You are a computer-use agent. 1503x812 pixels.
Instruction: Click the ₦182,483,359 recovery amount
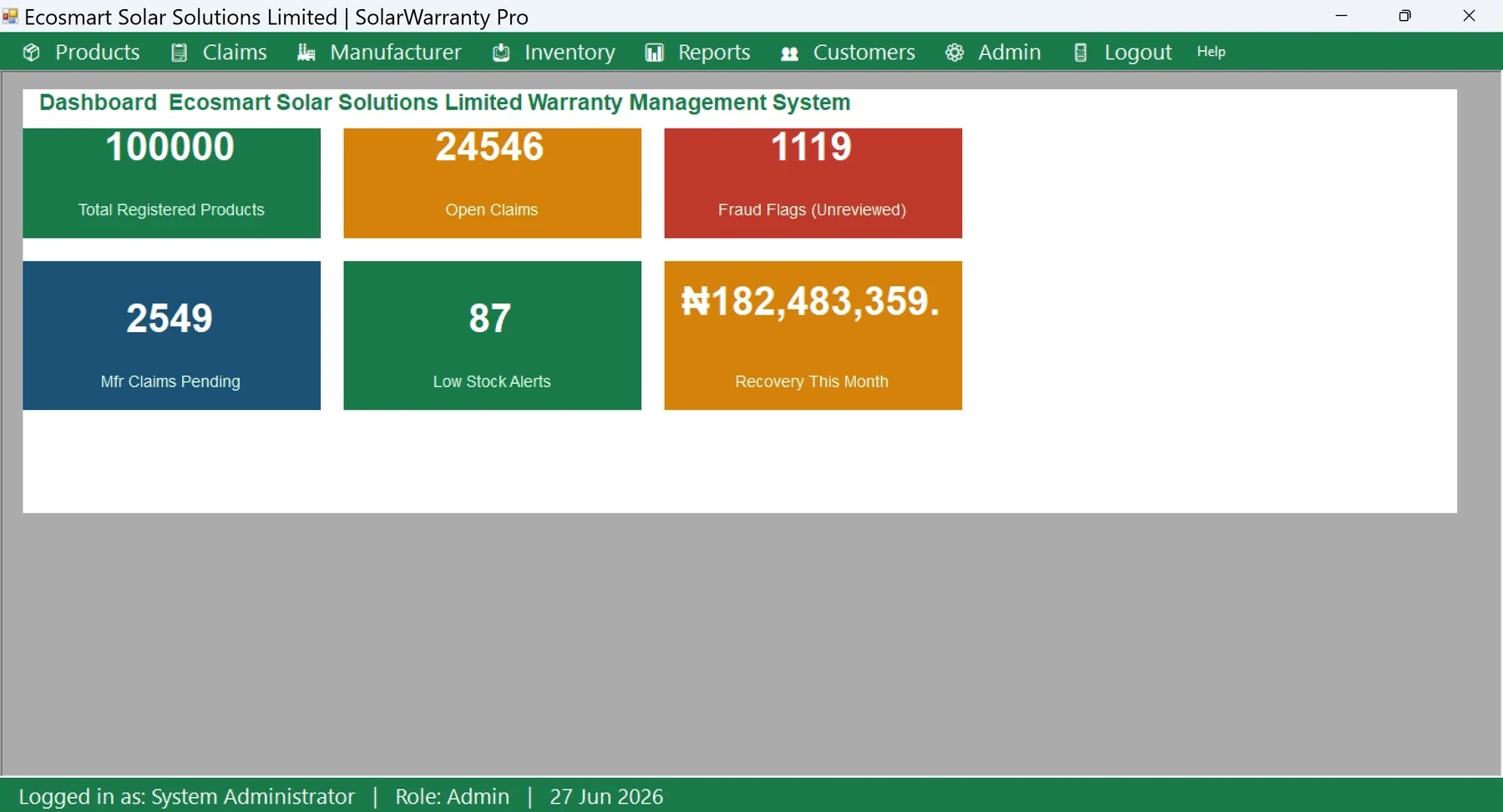[x=811, y=302]
